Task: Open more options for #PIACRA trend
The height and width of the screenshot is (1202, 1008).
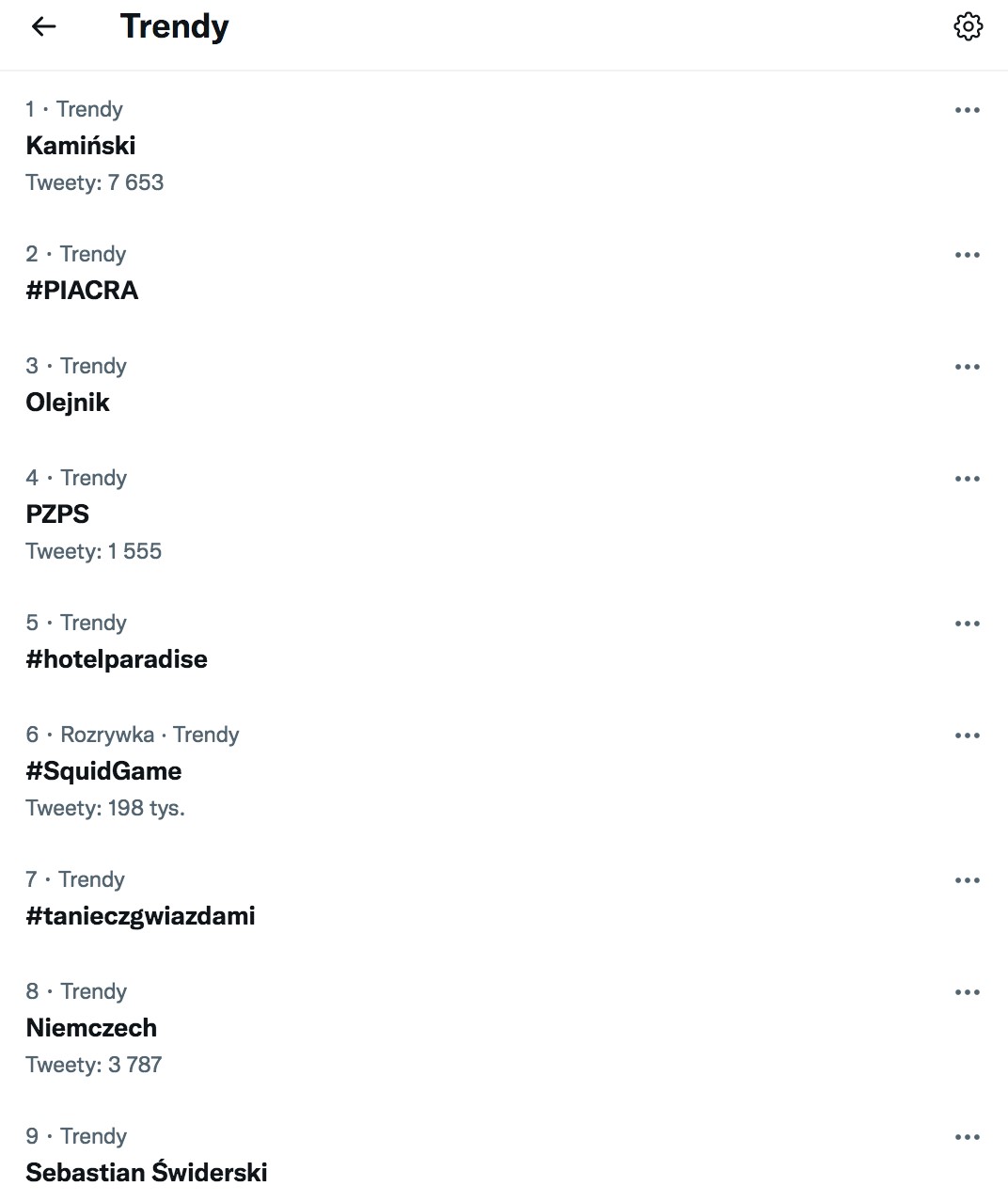Action: click(967, 255)
